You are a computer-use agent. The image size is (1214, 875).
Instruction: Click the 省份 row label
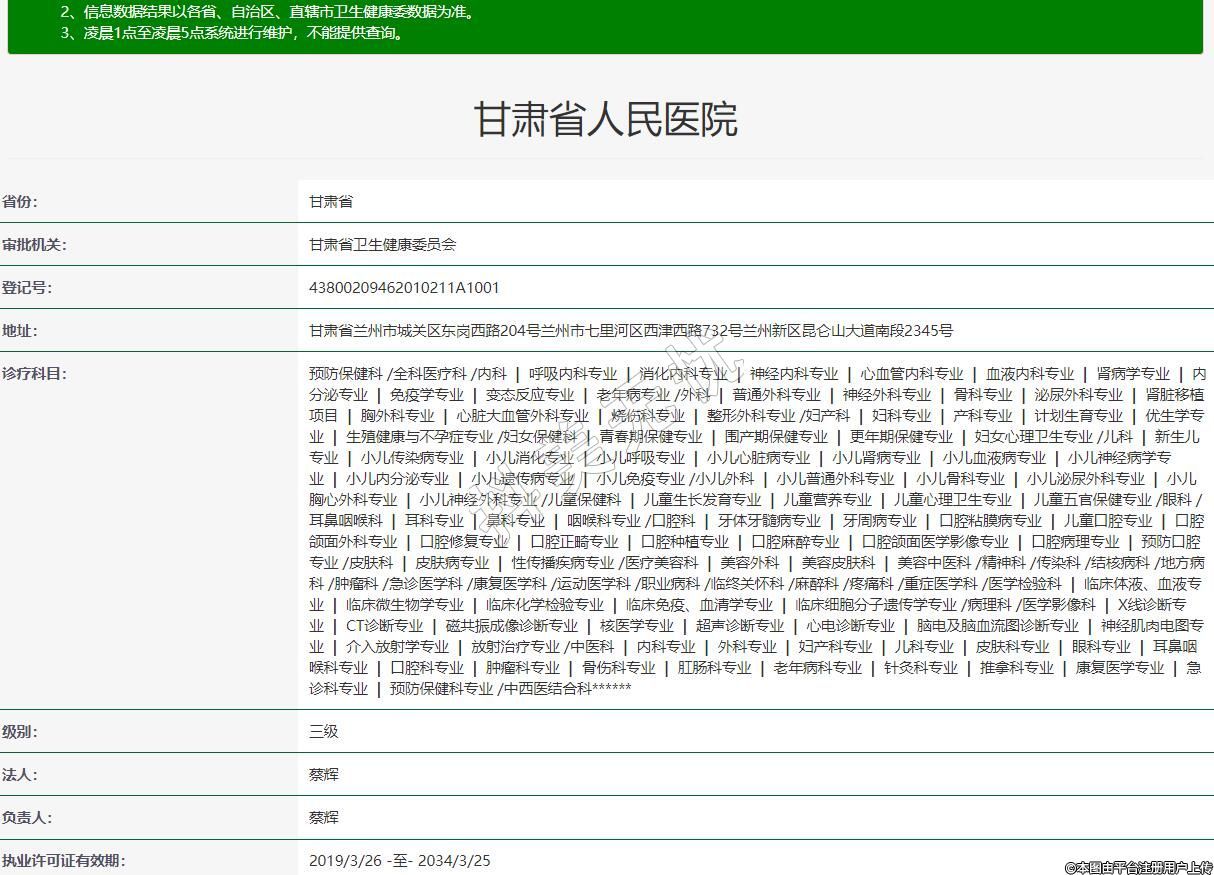pyautogui.click(x=19, y=202)
